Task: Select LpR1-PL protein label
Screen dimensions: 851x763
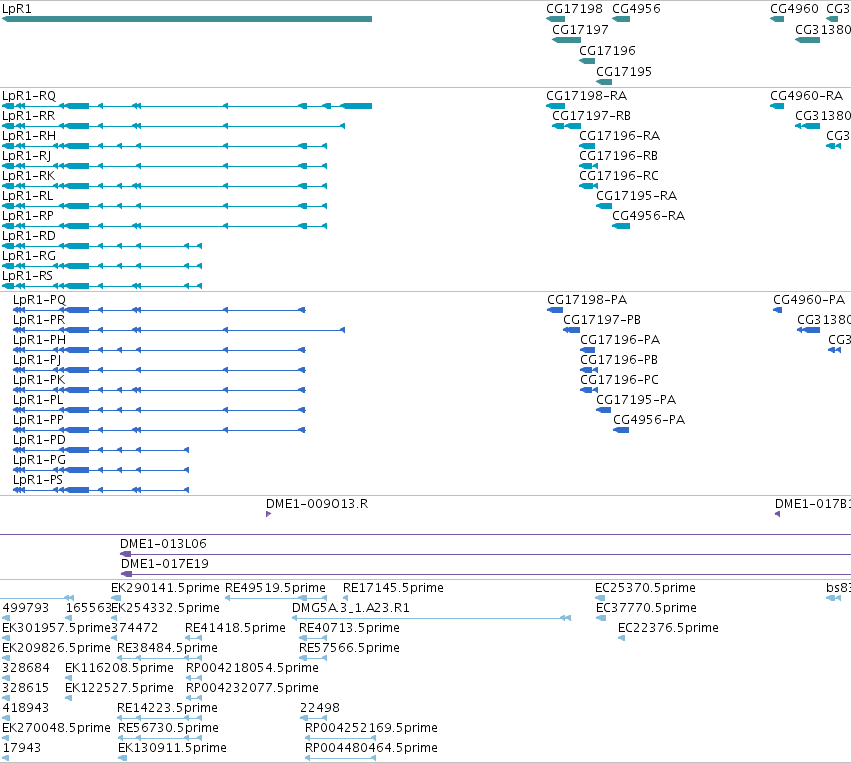Action: coord(38,400)
